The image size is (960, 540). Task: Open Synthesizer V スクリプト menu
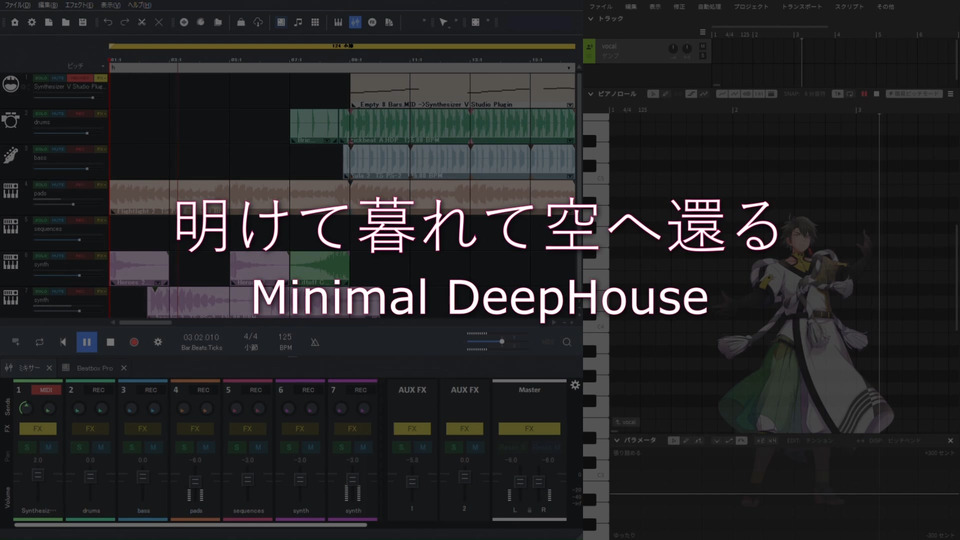click(x=849, y=6)
